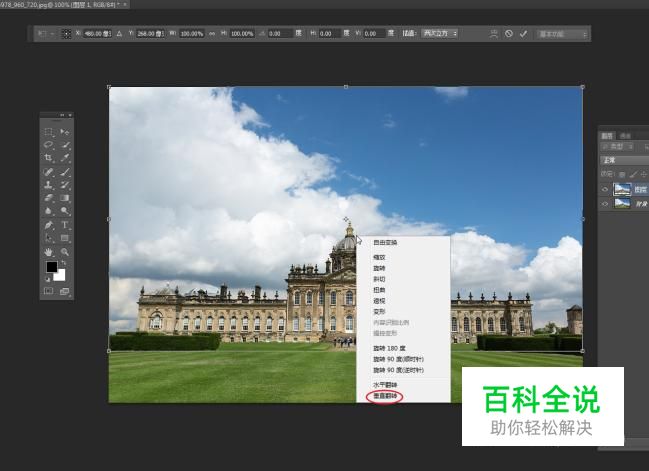Image resolution: width=649 pixels, height=471 pixels.
Task: Switch to the Channels panel tab
Action: point(625,136)
